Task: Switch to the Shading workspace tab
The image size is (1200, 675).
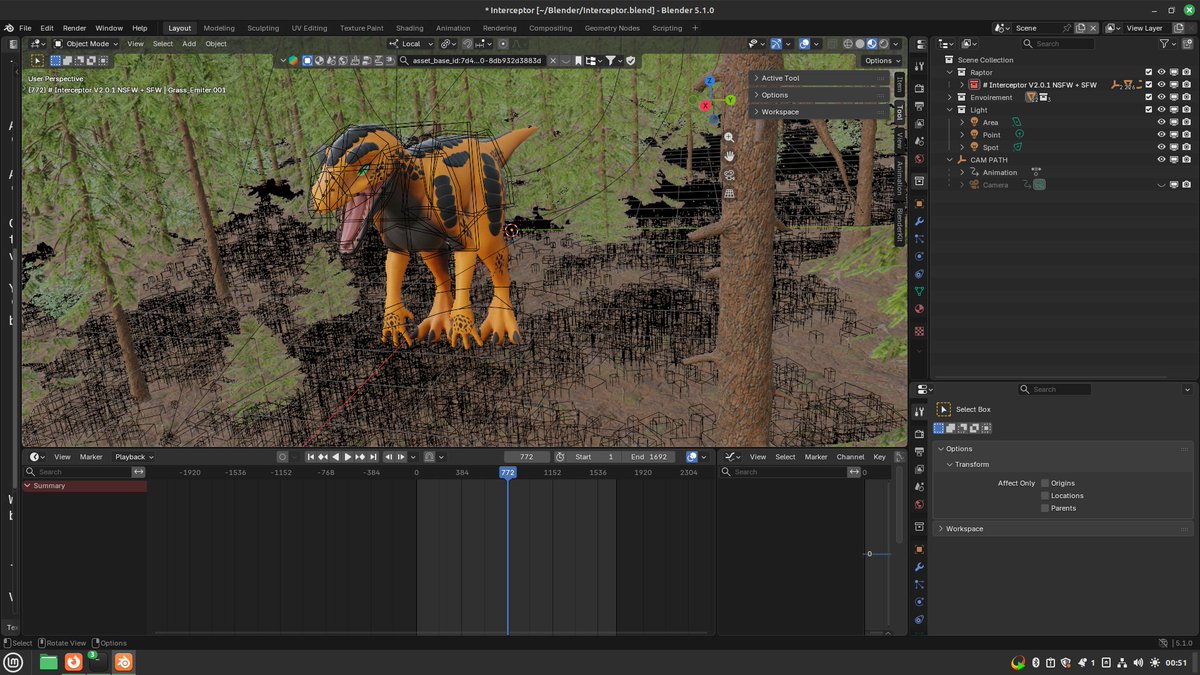Action: [x=409, y=28]
